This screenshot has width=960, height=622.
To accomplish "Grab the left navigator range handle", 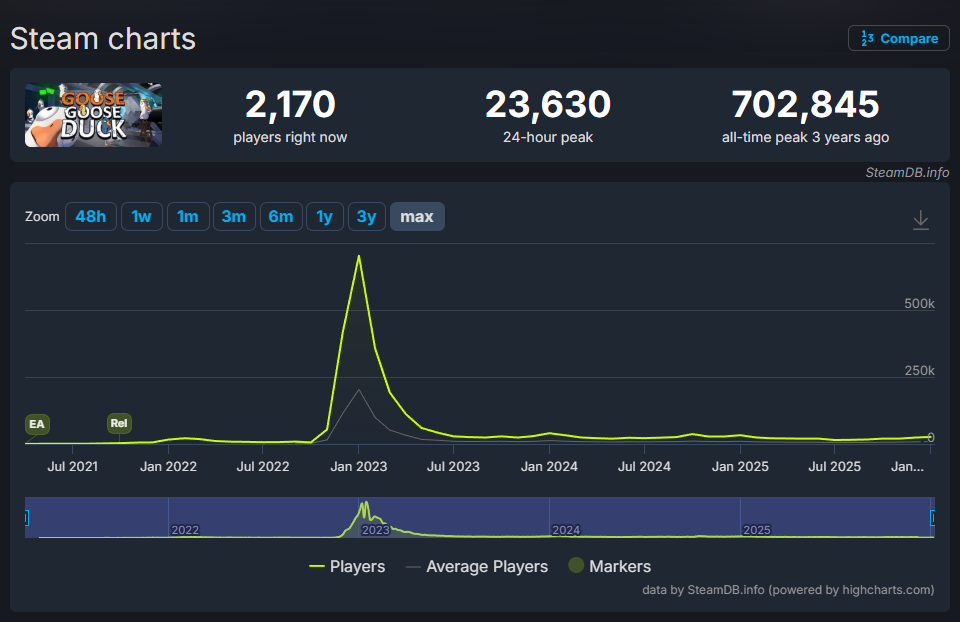I will (26, 517).
